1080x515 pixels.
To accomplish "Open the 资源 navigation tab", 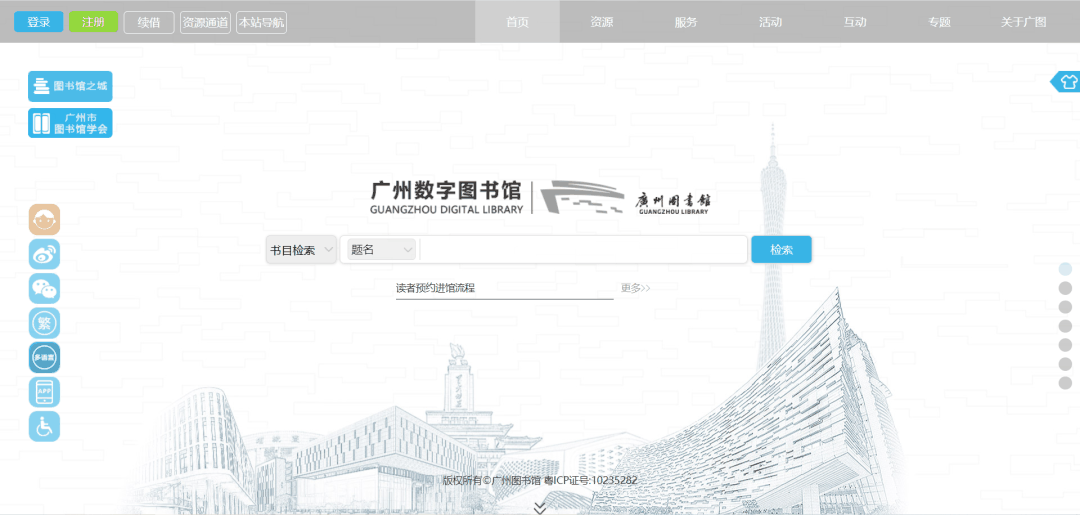I will point(601,22).
